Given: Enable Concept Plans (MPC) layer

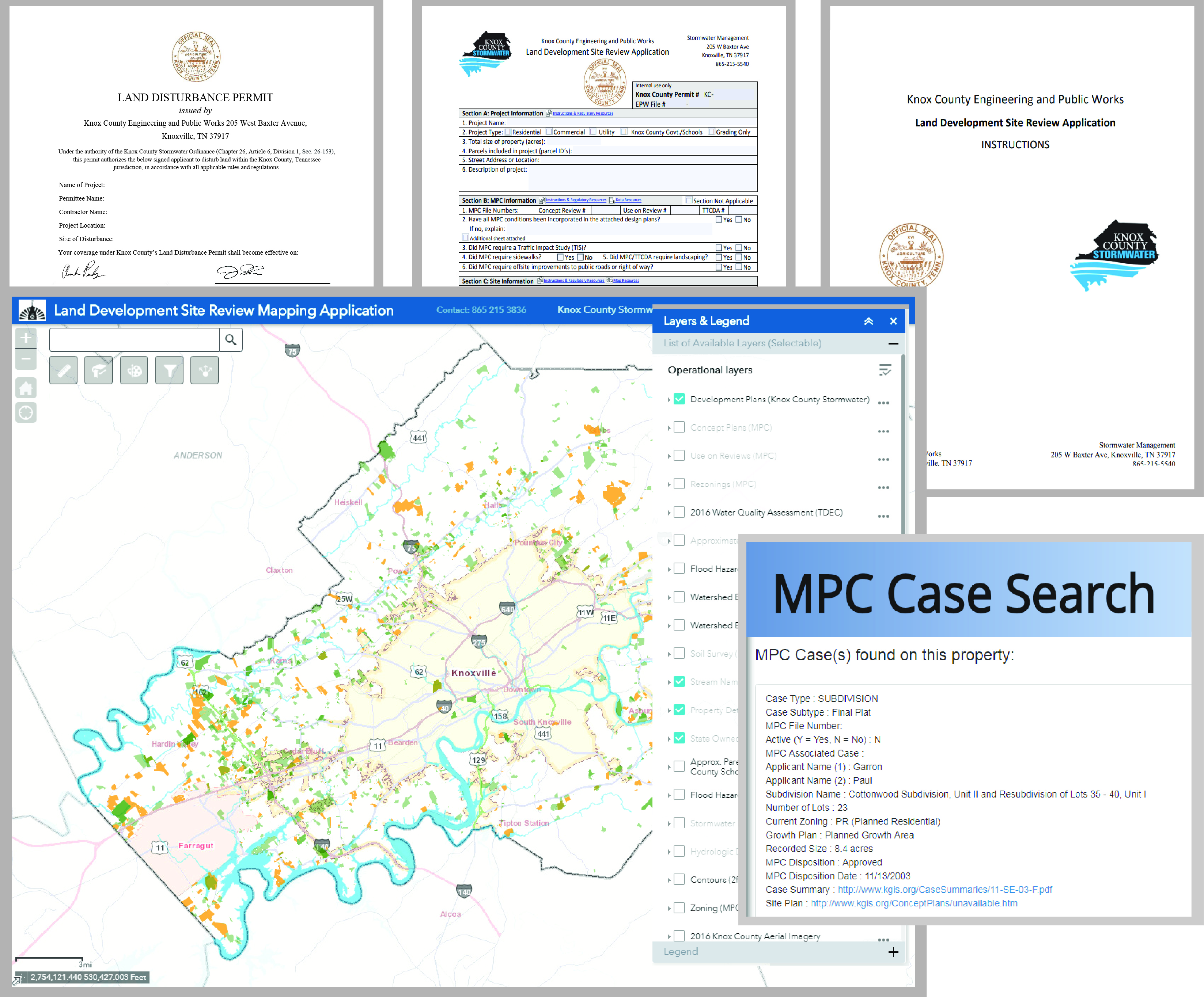Looking at the screenshot, I should tap(679, 427).
